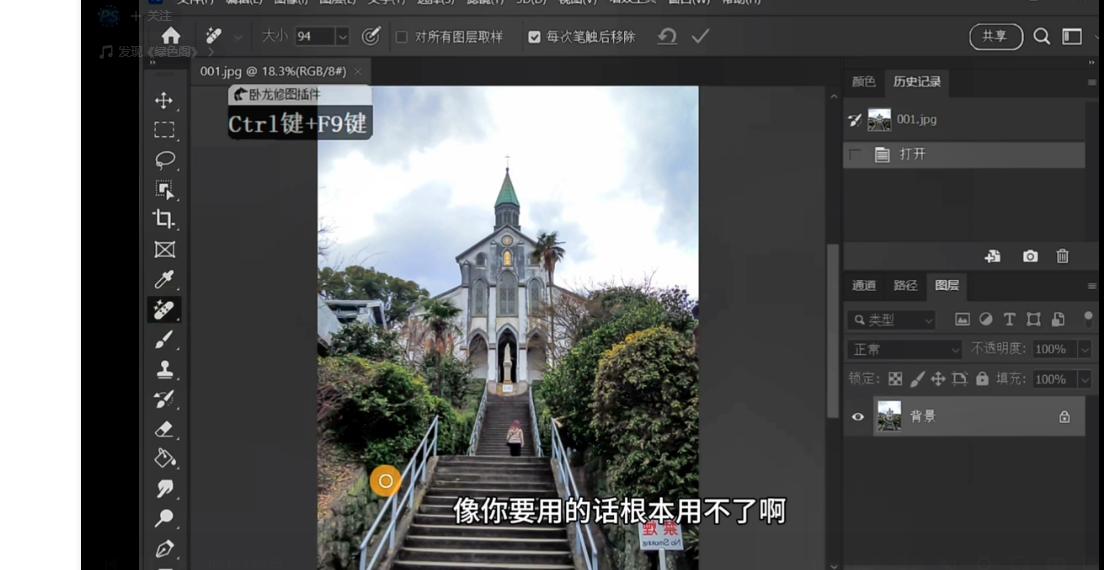Filter layers by adjustment layers icon
Screen dimensions: 1104x570
click(986, 319)
